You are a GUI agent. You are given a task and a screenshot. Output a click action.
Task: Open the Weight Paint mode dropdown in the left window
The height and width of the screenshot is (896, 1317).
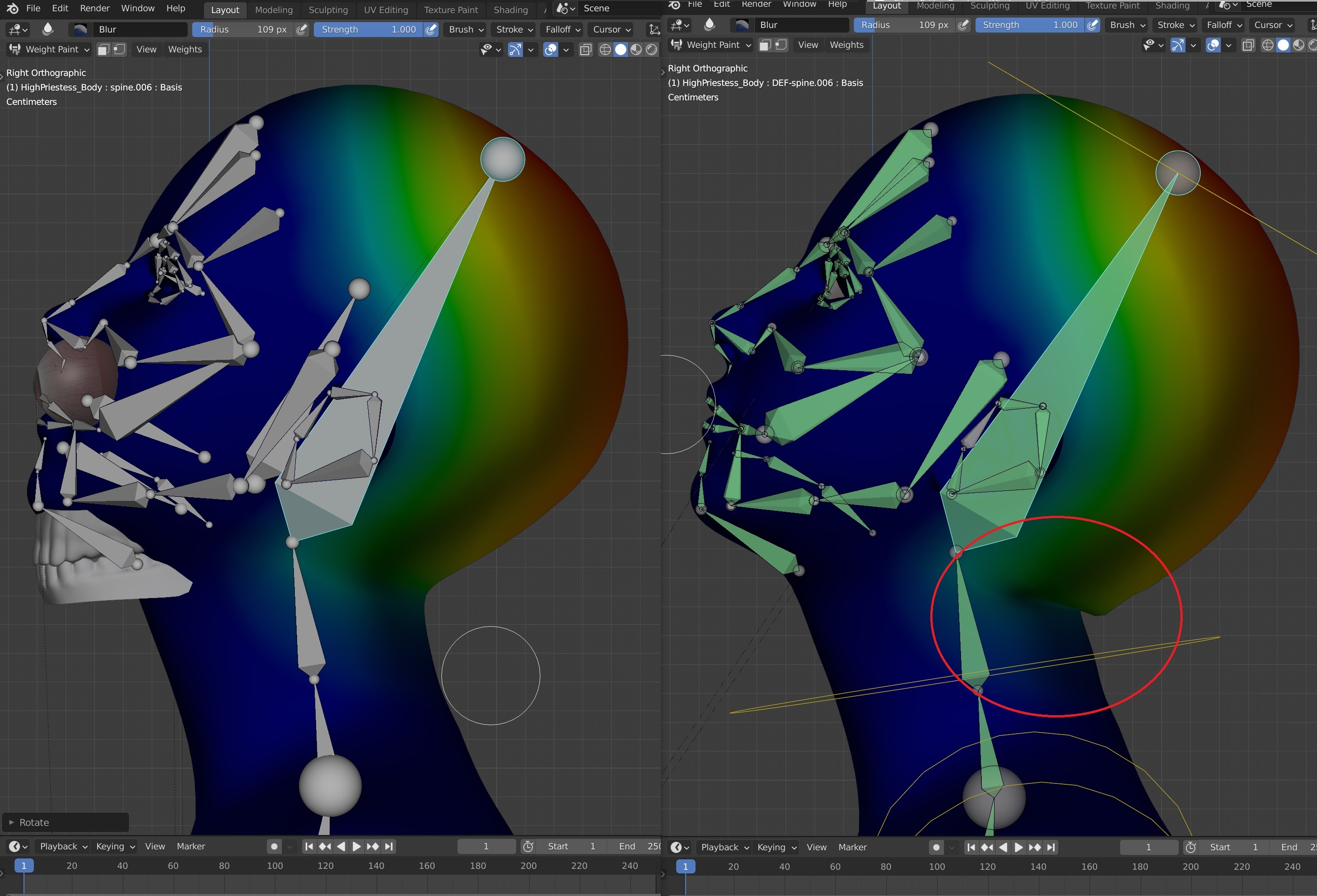[x=49, y=49]
